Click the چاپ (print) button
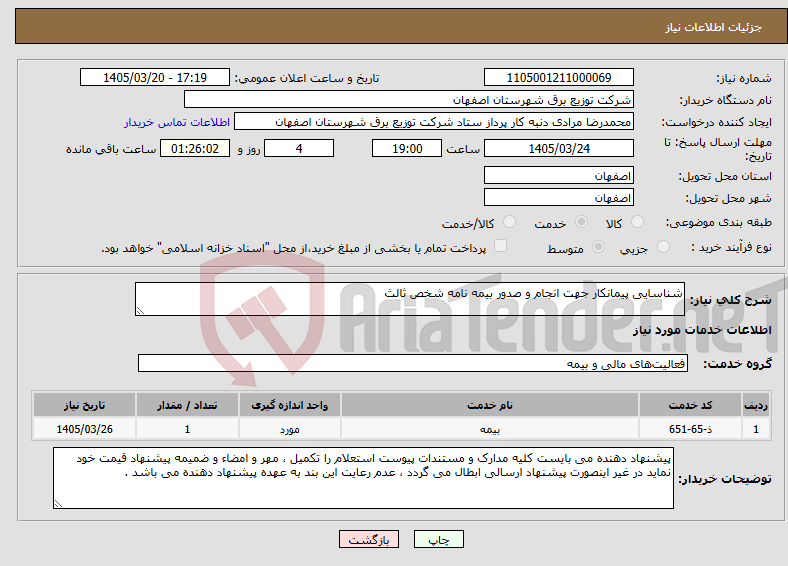 (x=438, y=539)
